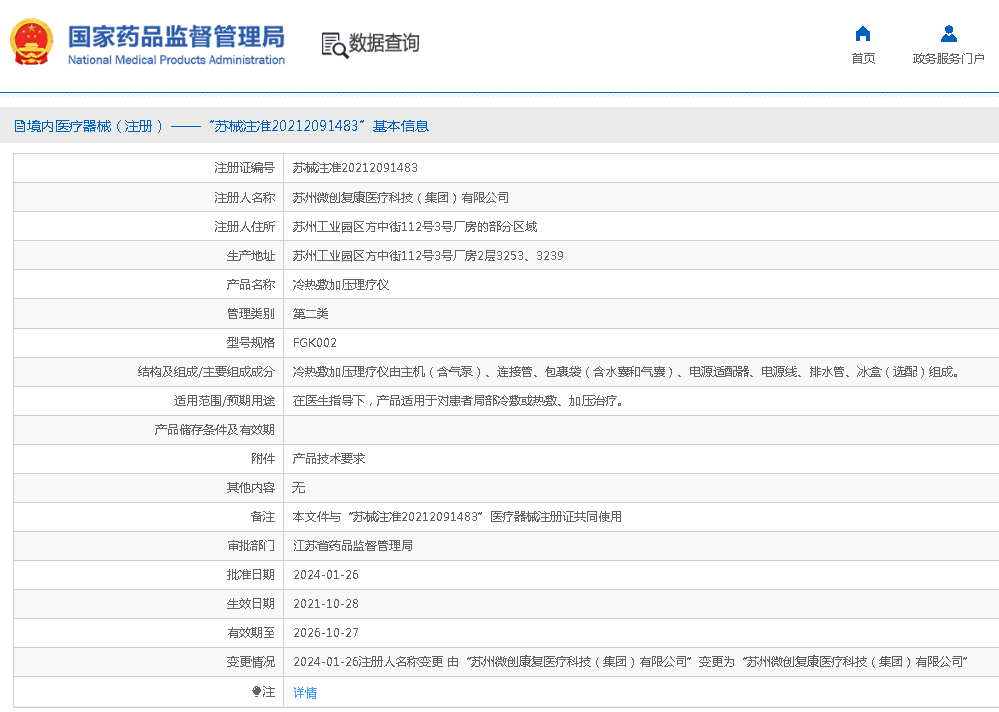Click the National Medical Products Administration subtitle
The width and height of the screenshot is (999, 712).
coord(176,60)
